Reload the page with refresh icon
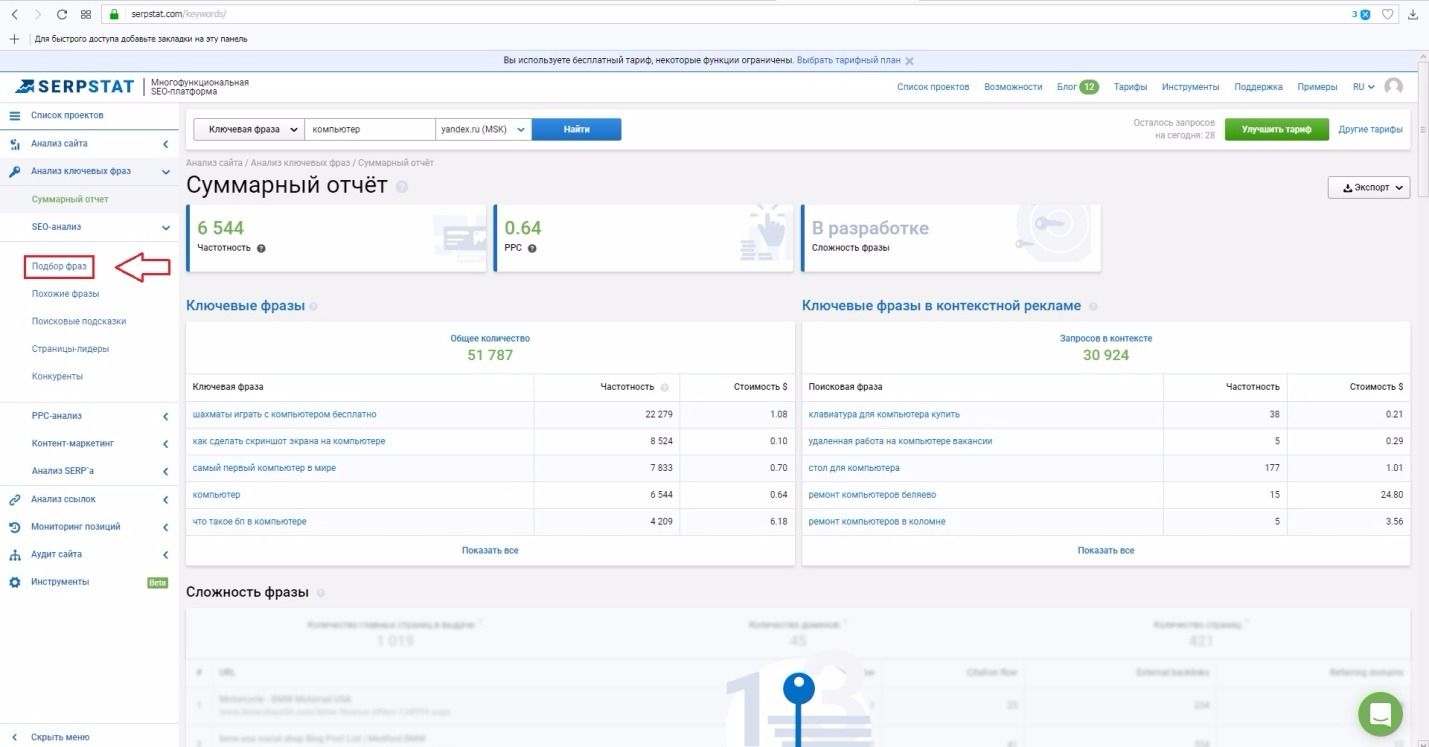 tap(62, 14)
